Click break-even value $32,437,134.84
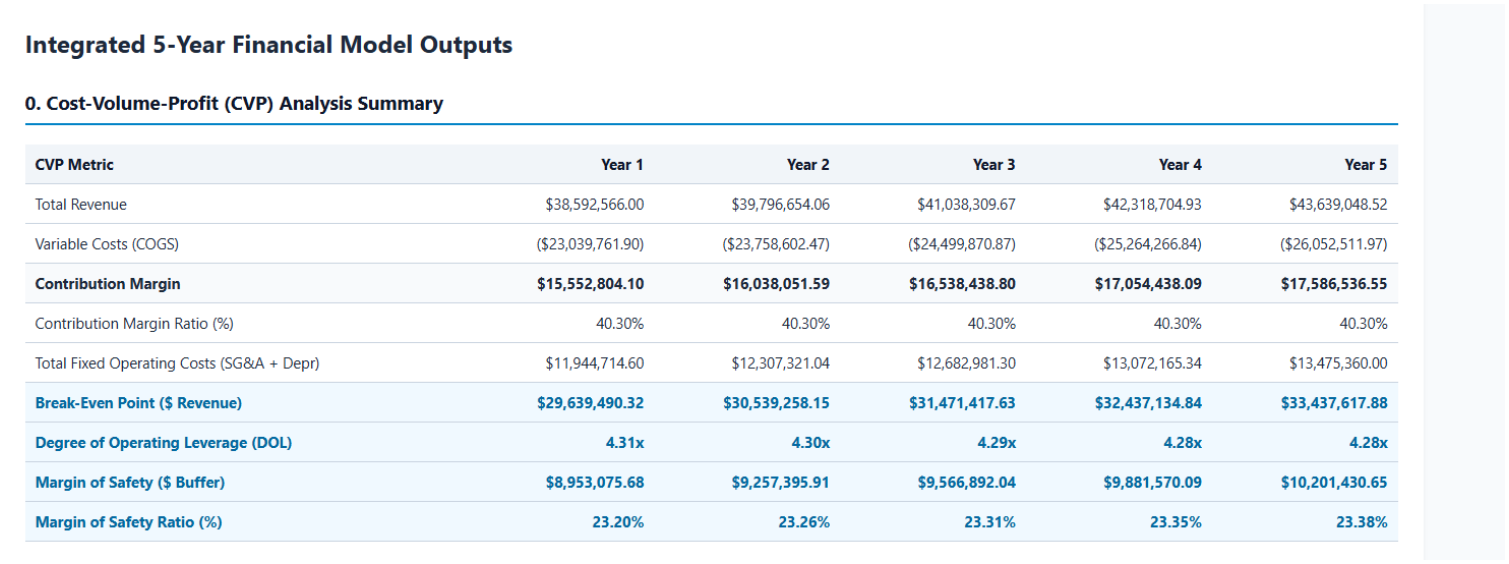Image resolution: width=1509 pixels, height=564 pixels. [x=1149, y=403]
